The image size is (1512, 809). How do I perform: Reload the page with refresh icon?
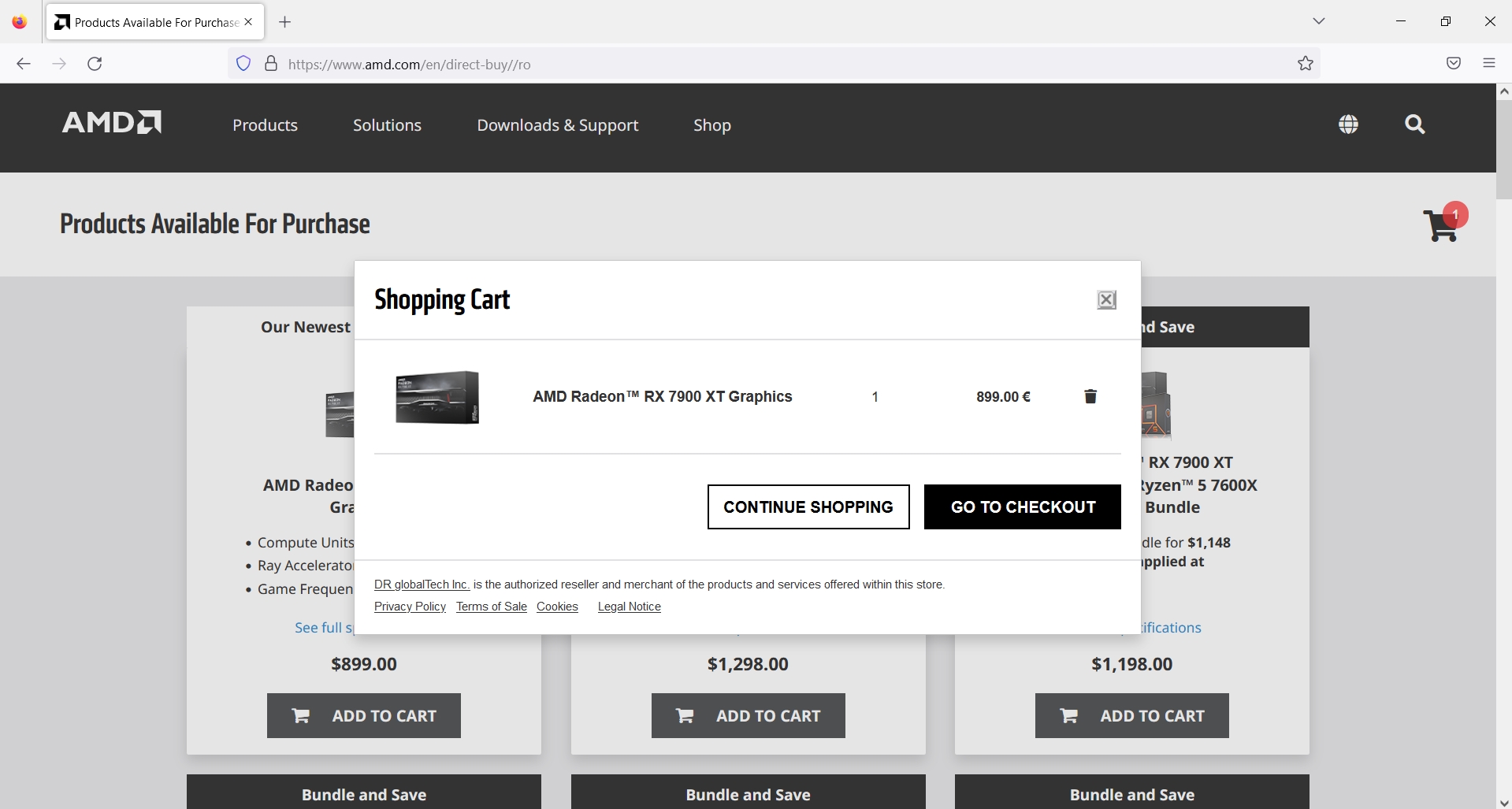[95, 64]
